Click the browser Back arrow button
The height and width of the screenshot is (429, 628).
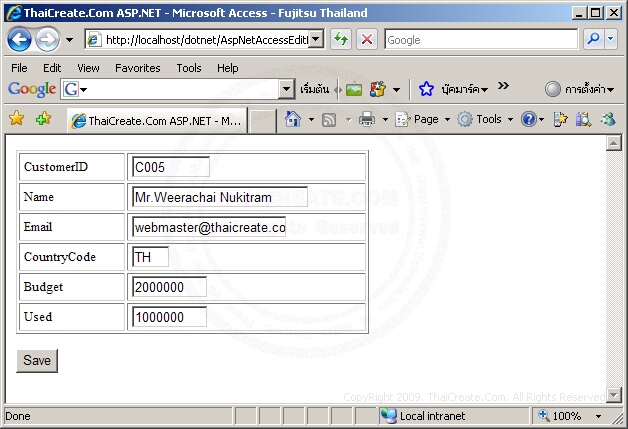click(x=19, y=40)
